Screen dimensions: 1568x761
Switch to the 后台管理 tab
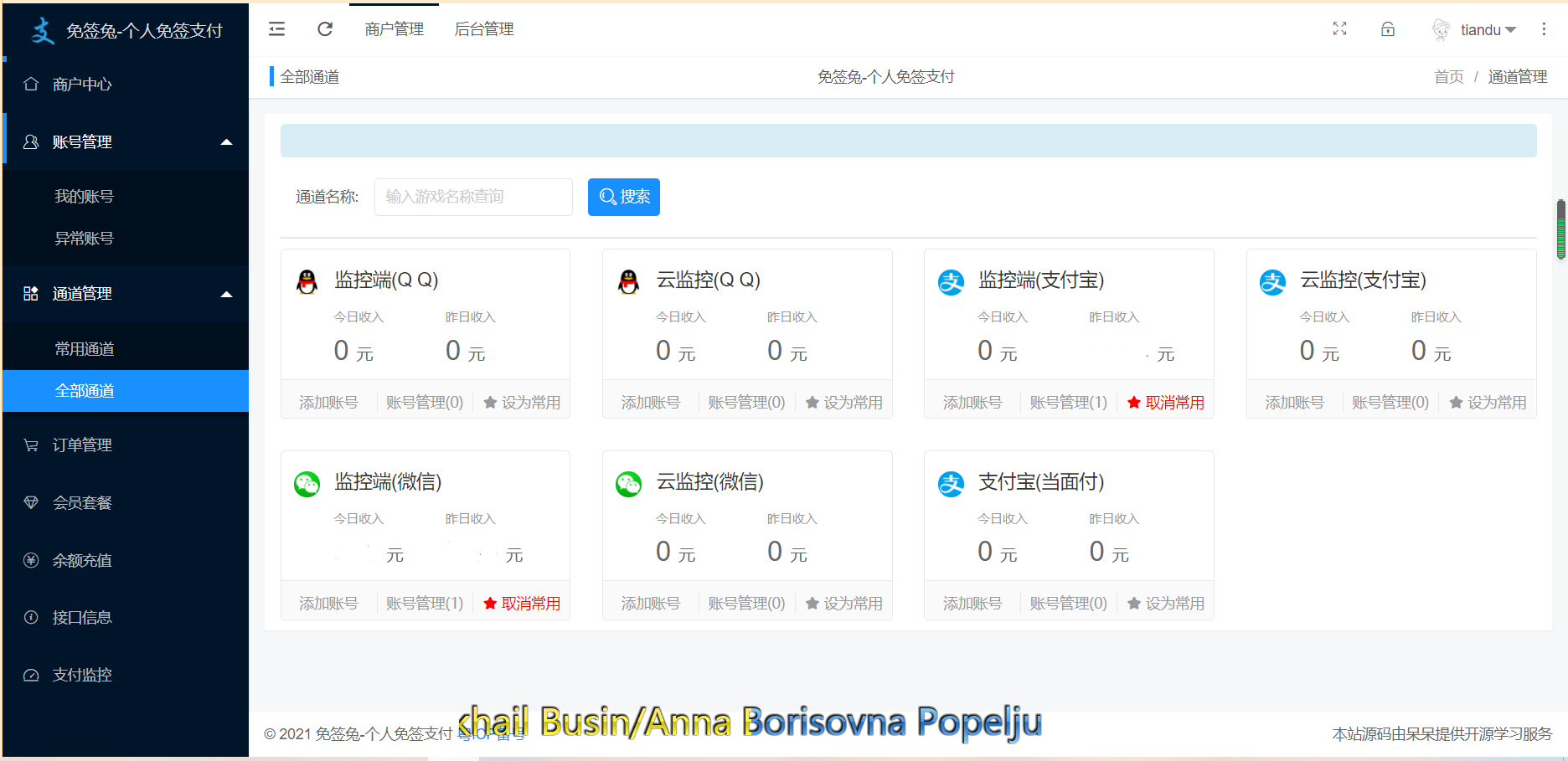point(483,29)
